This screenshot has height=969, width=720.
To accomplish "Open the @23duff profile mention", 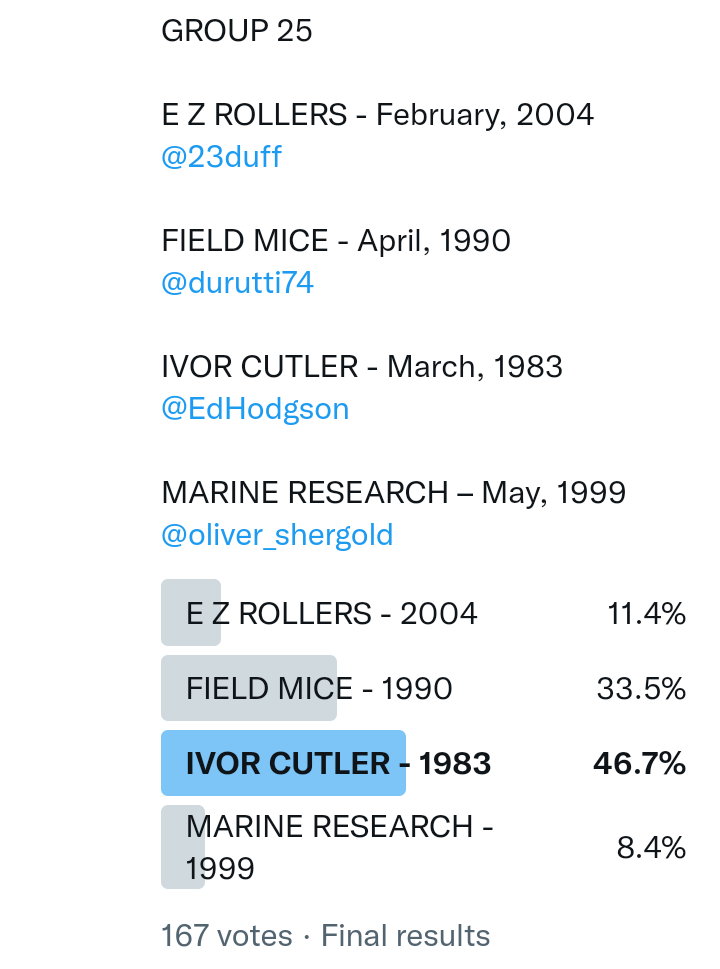I will (x=221, y=157).
